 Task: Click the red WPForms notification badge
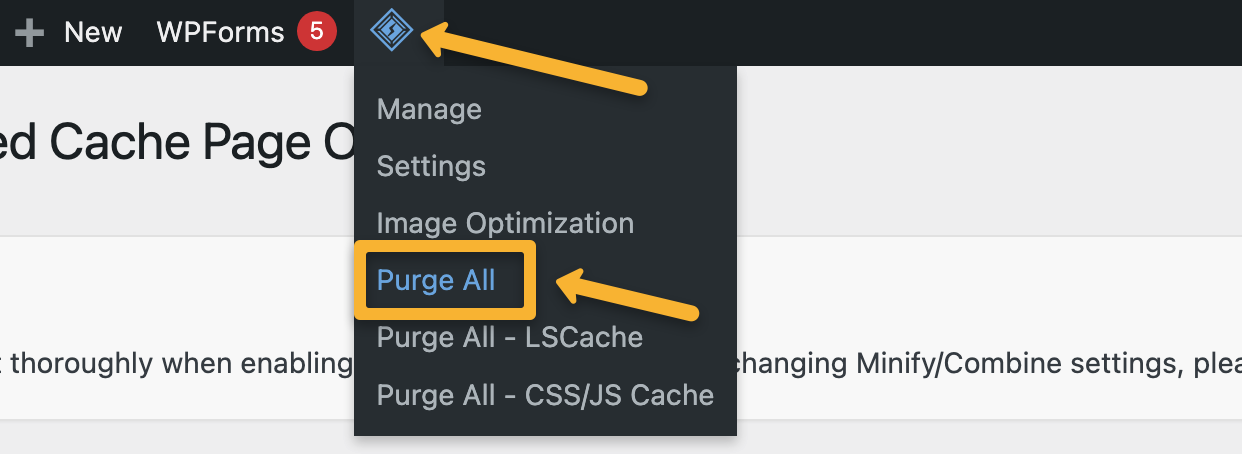point(316,32)
